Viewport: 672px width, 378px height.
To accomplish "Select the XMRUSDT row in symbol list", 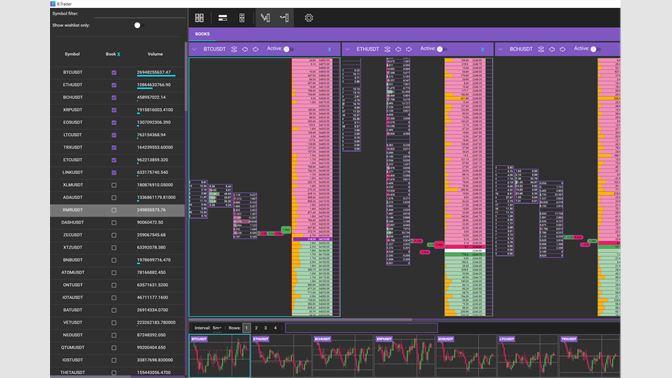I will tap(117, 210).
